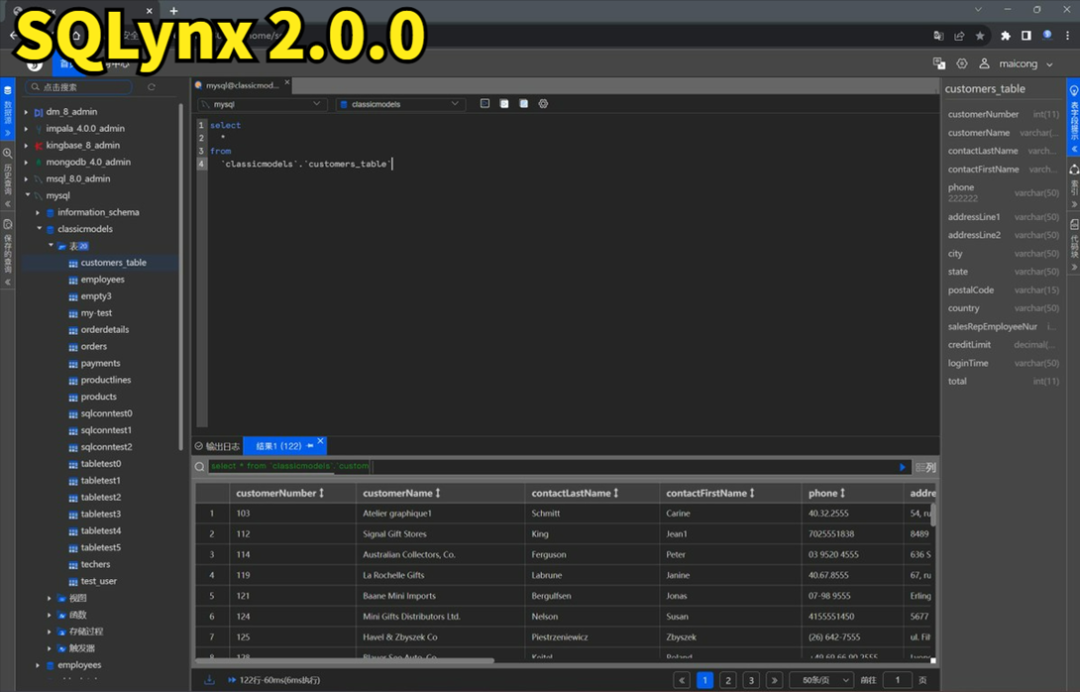Open a new browser tab

coord(174,10)
